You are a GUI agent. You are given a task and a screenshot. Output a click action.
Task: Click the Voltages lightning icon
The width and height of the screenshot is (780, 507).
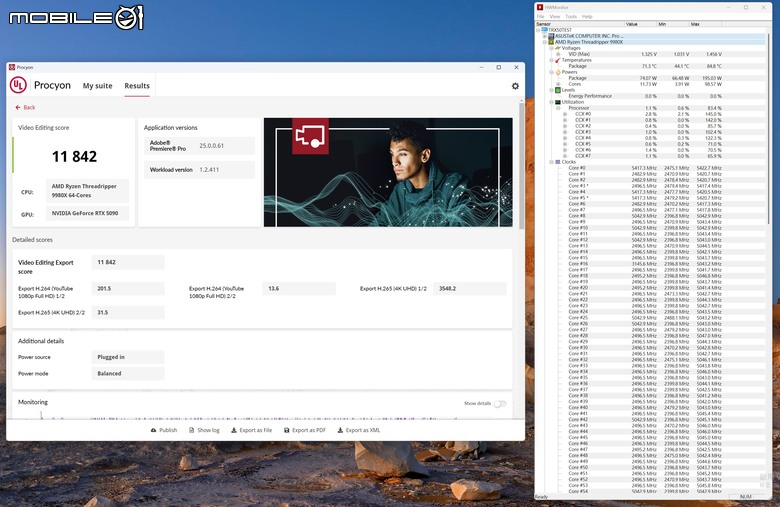coord(558,48)
